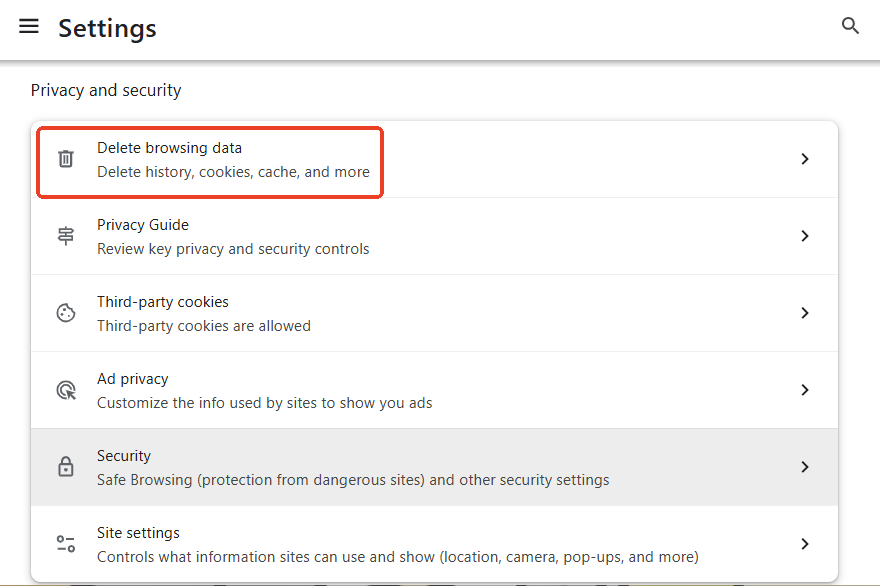880x586 pixels.
Task: Expand the Delete browsing data row chevron
Action: (805, 158)
